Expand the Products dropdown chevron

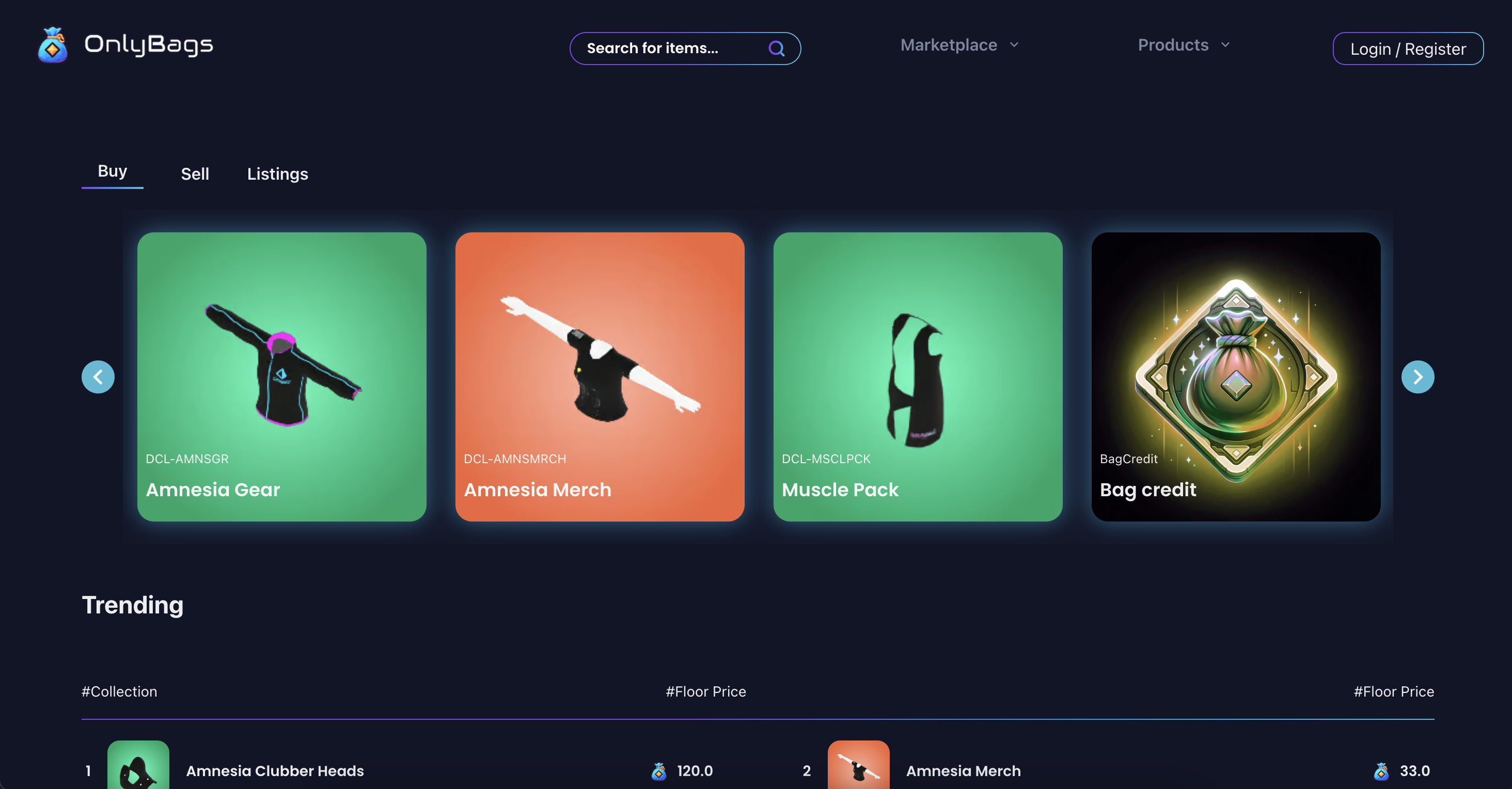pyautogui.click(x=1225, y=45)
